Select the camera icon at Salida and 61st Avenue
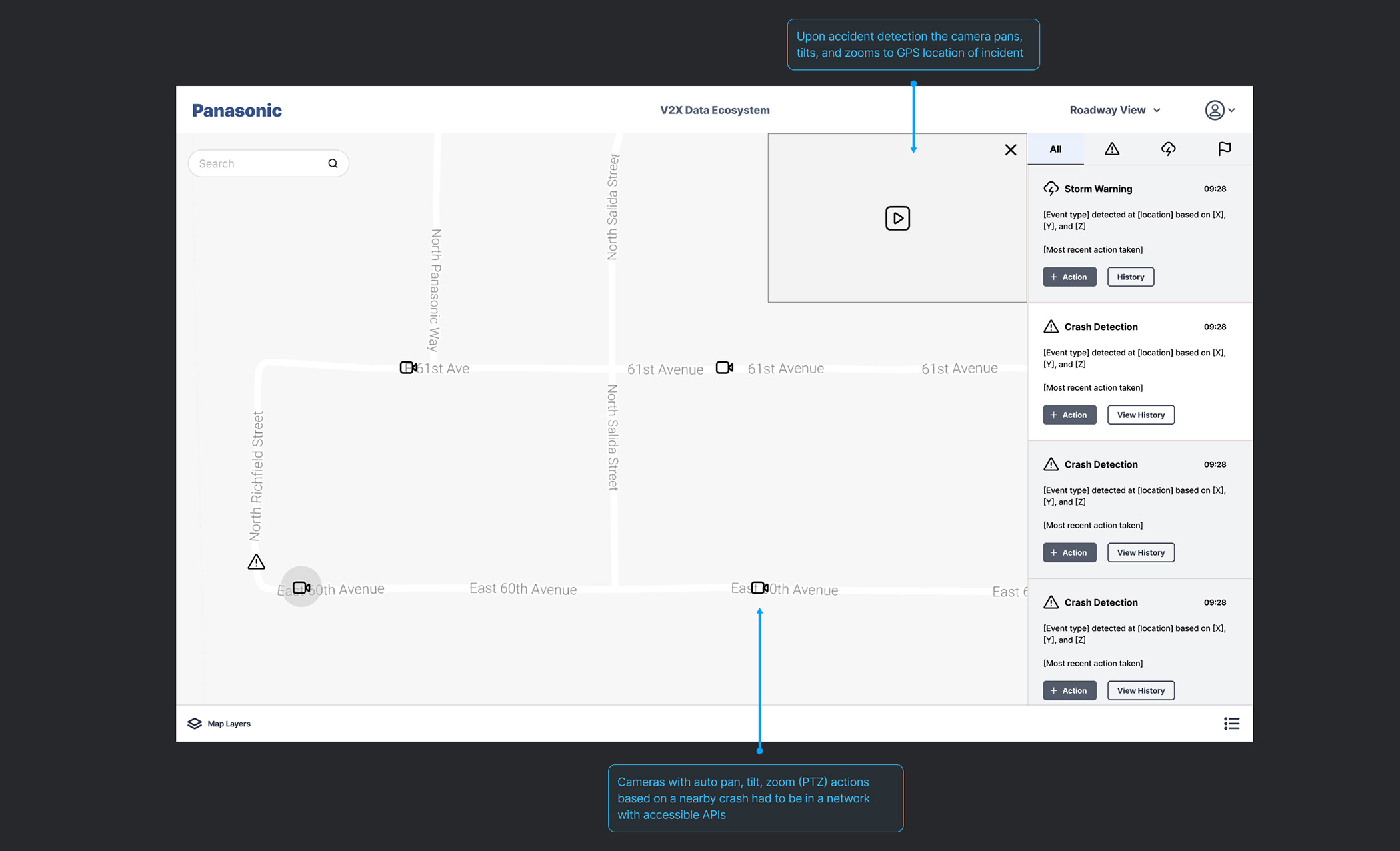Viewport: 1400px width, 851px height. pos(724,367)
